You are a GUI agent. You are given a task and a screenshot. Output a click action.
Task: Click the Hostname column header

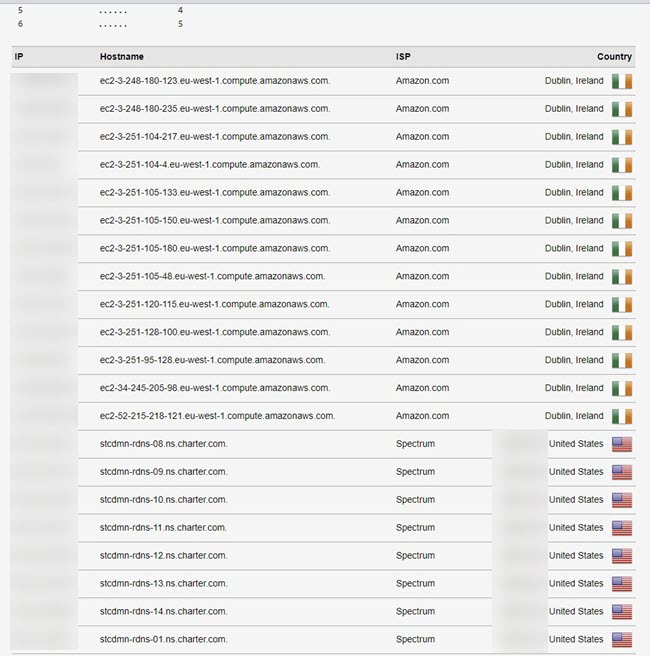tap(122, 56)
